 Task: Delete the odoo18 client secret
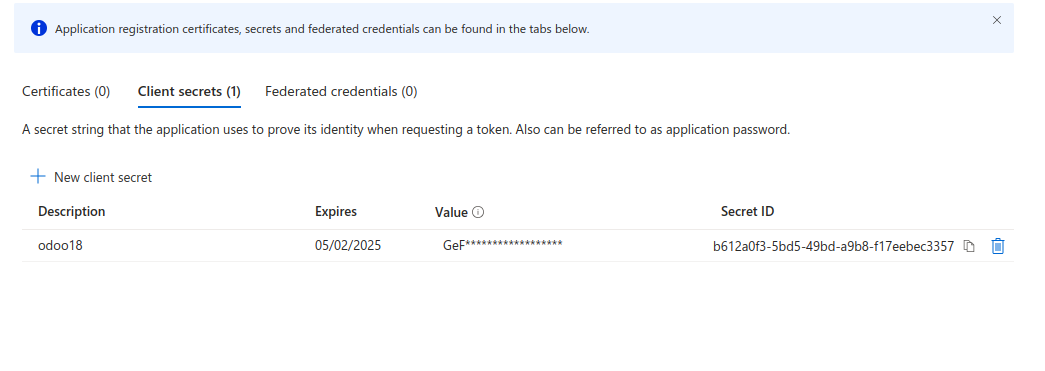[x=998, y=246]
